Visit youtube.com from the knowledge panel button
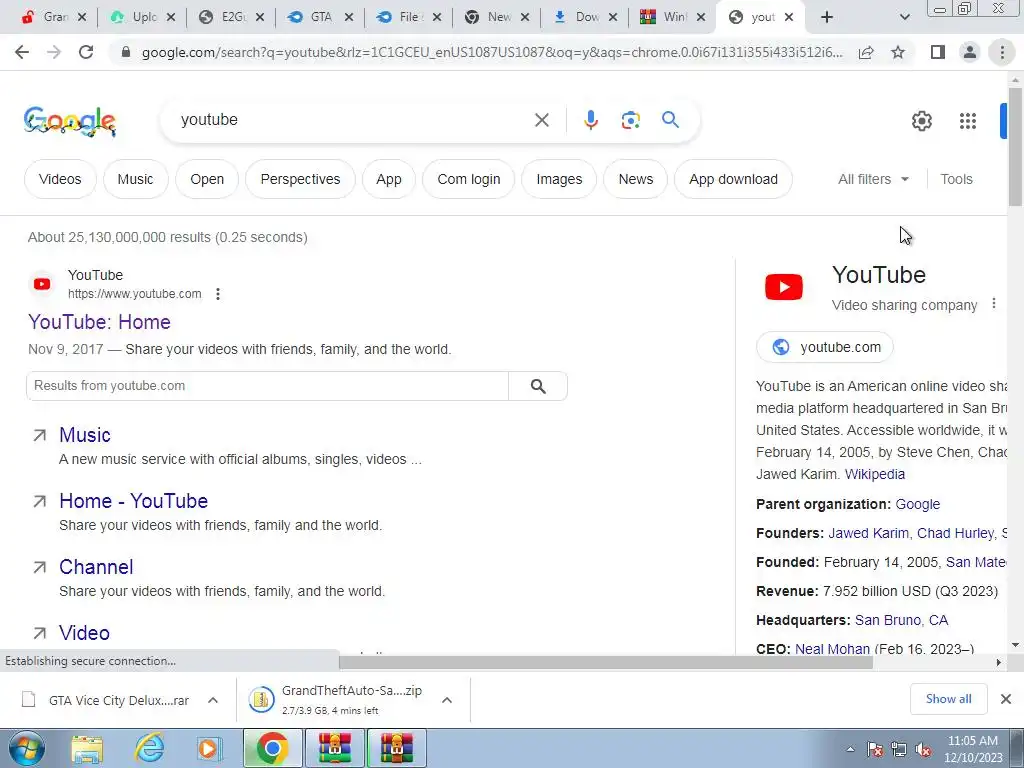The height and width of the screenshot is (768, 1024). (825, 347)
